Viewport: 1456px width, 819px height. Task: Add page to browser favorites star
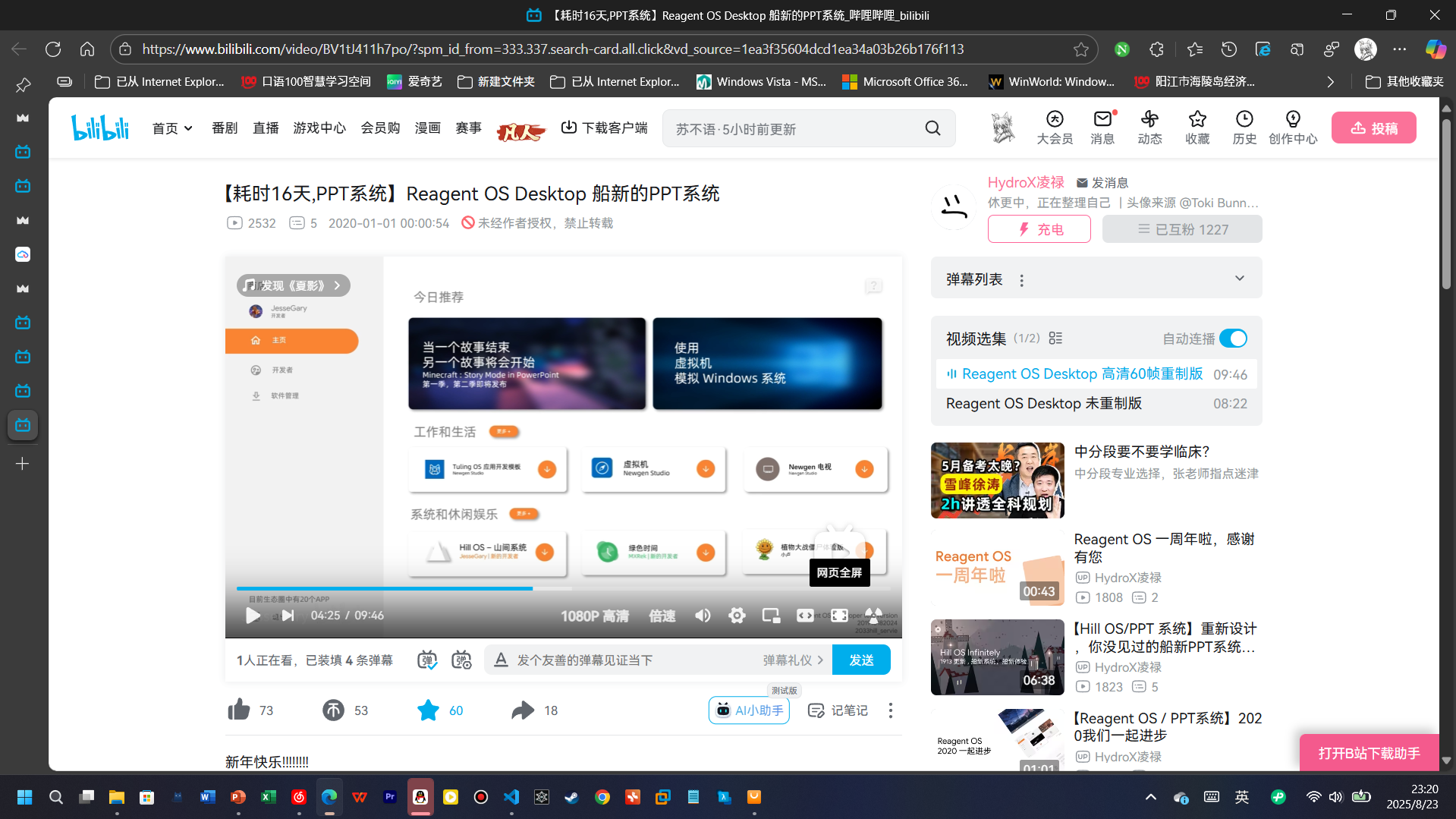[1081, 49]
